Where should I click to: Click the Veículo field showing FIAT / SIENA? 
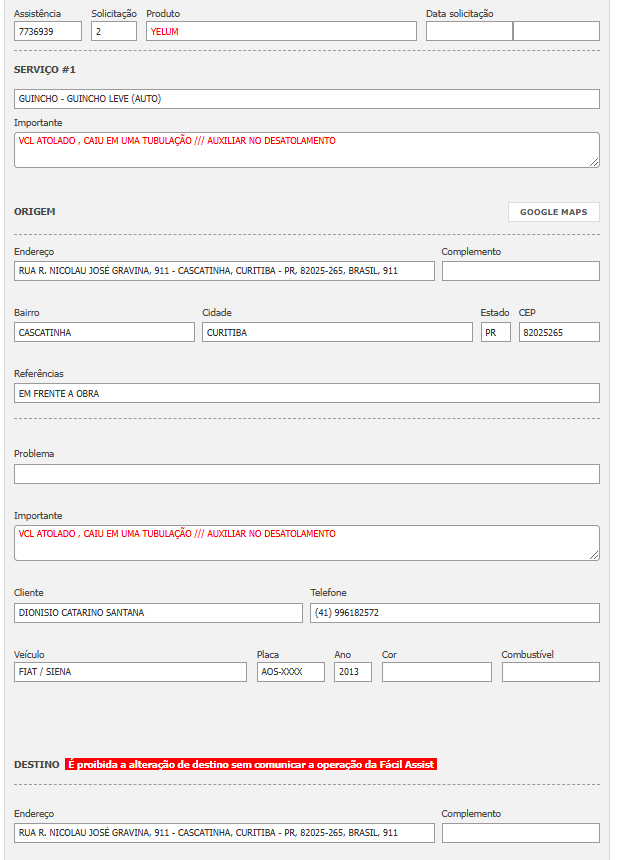pyautogui.click(x=130, y=672)
